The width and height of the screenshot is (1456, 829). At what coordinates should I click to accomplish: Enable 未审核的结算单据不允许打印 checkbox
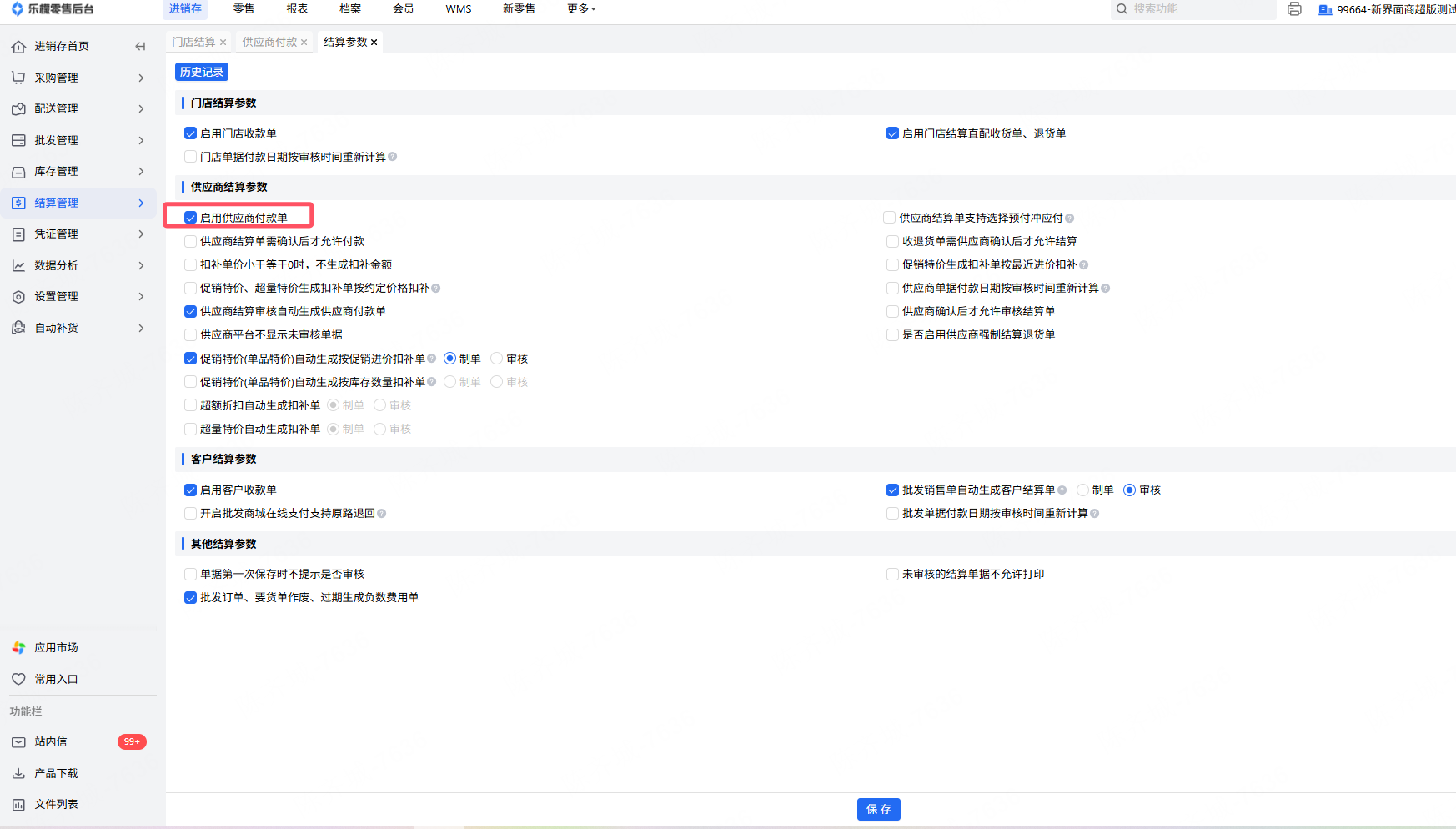coord(892,575)
